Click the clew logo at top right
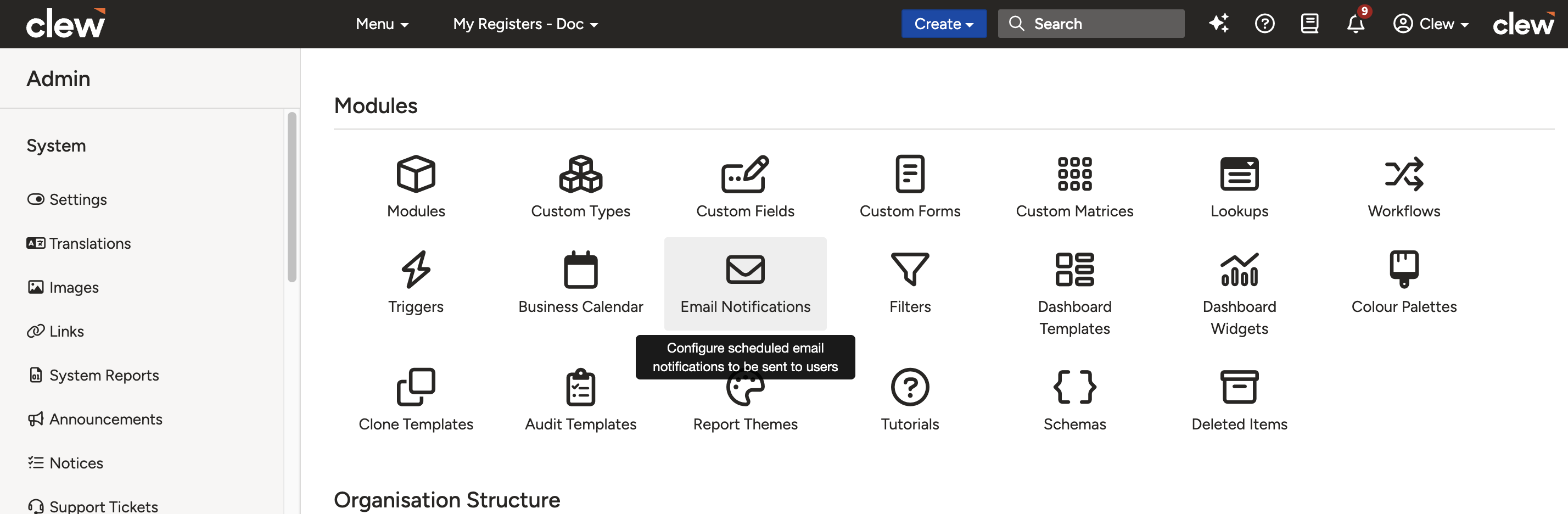The width and height of the screenshot is (1568, 514). click(1524, 24)
